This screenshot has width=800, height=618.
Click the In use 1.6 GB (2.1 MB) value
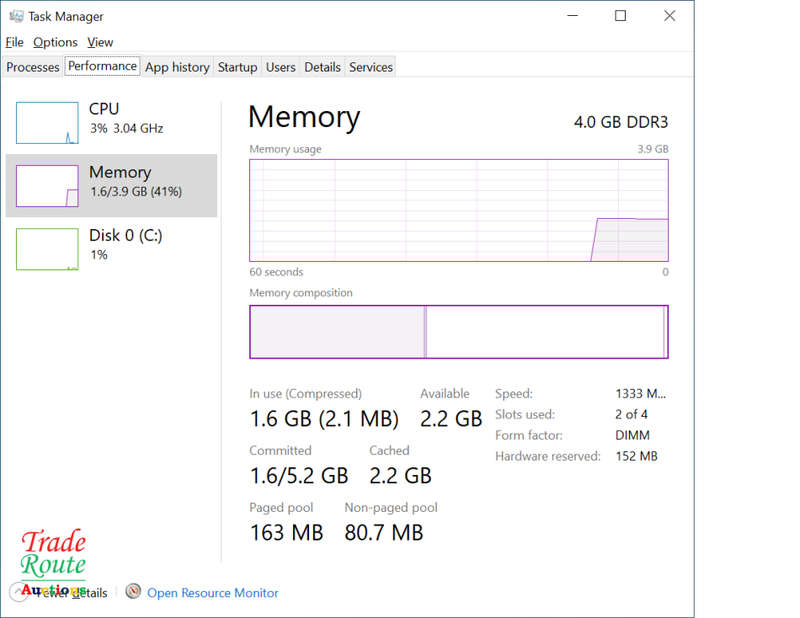pos(324,419)
